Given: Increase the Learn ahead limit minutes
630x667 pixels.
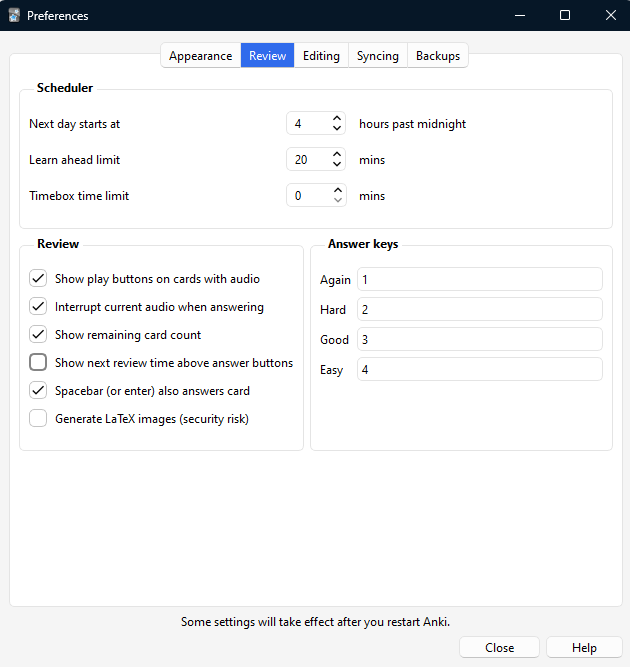Looking at the screenshot, I should click(337, 154).
